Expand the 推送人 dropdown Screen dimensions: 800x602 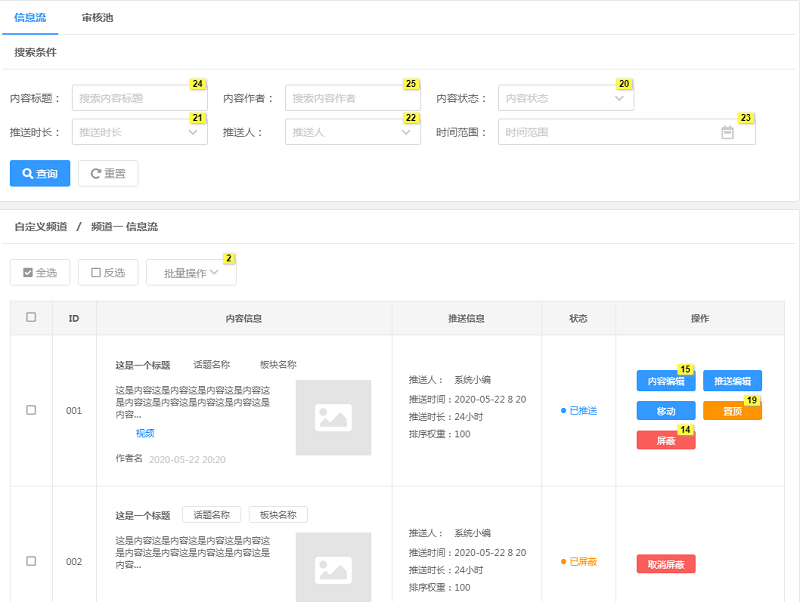(x=352, y=132)
